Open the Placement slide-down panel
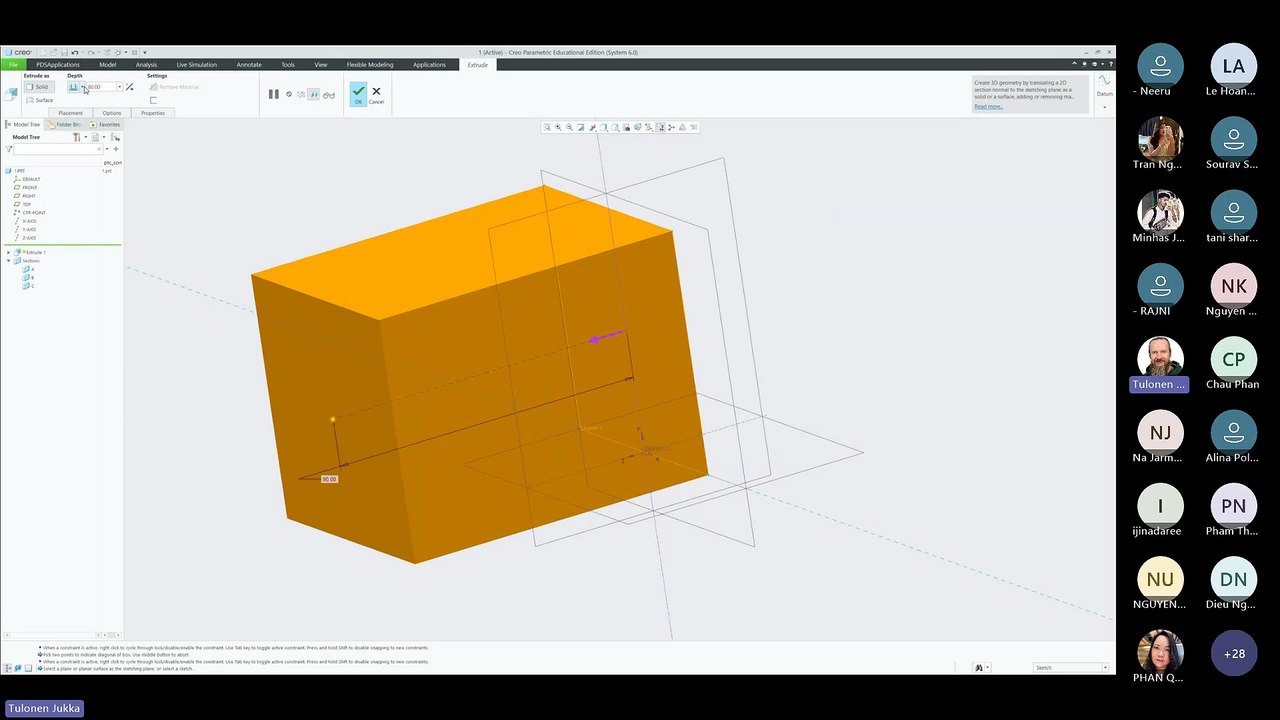Screen dimensions: 1280x720 70,113
